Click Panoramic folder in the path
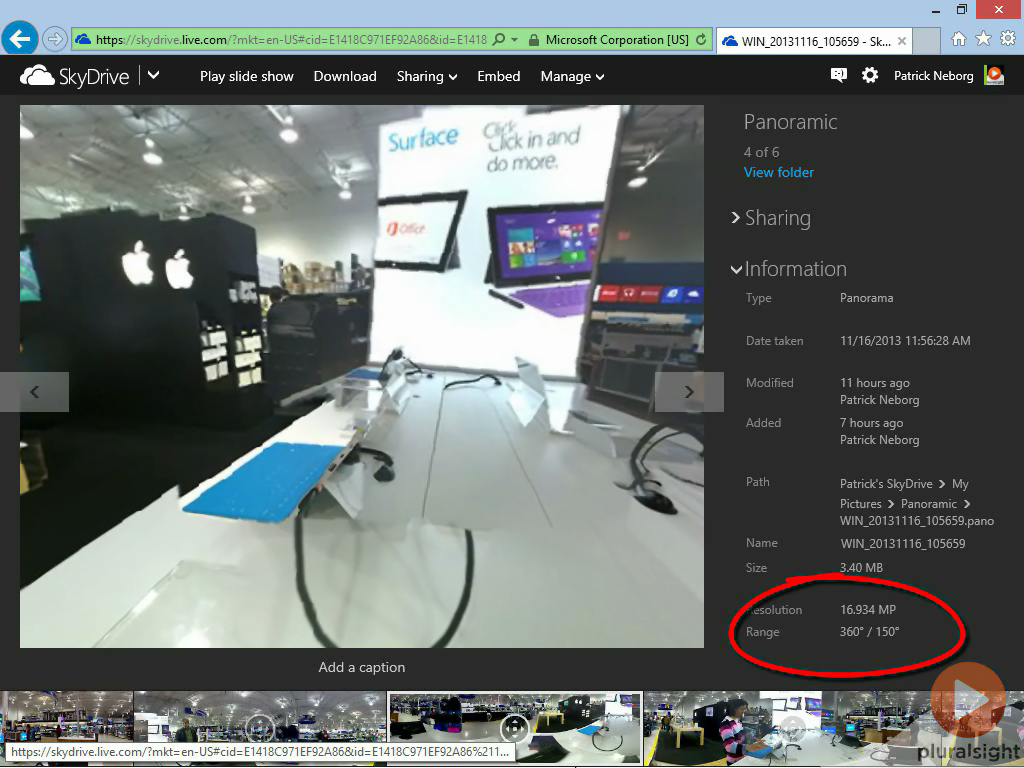The image size is (1024, 768). coord(929,504)
